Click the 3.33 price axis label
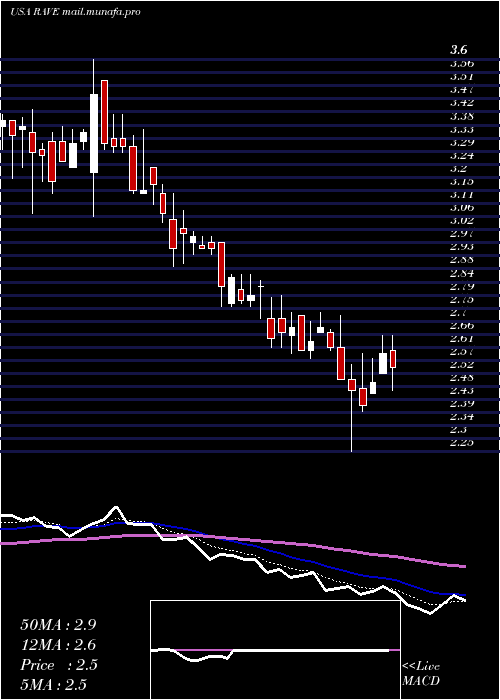 click(x=462, y=129)
